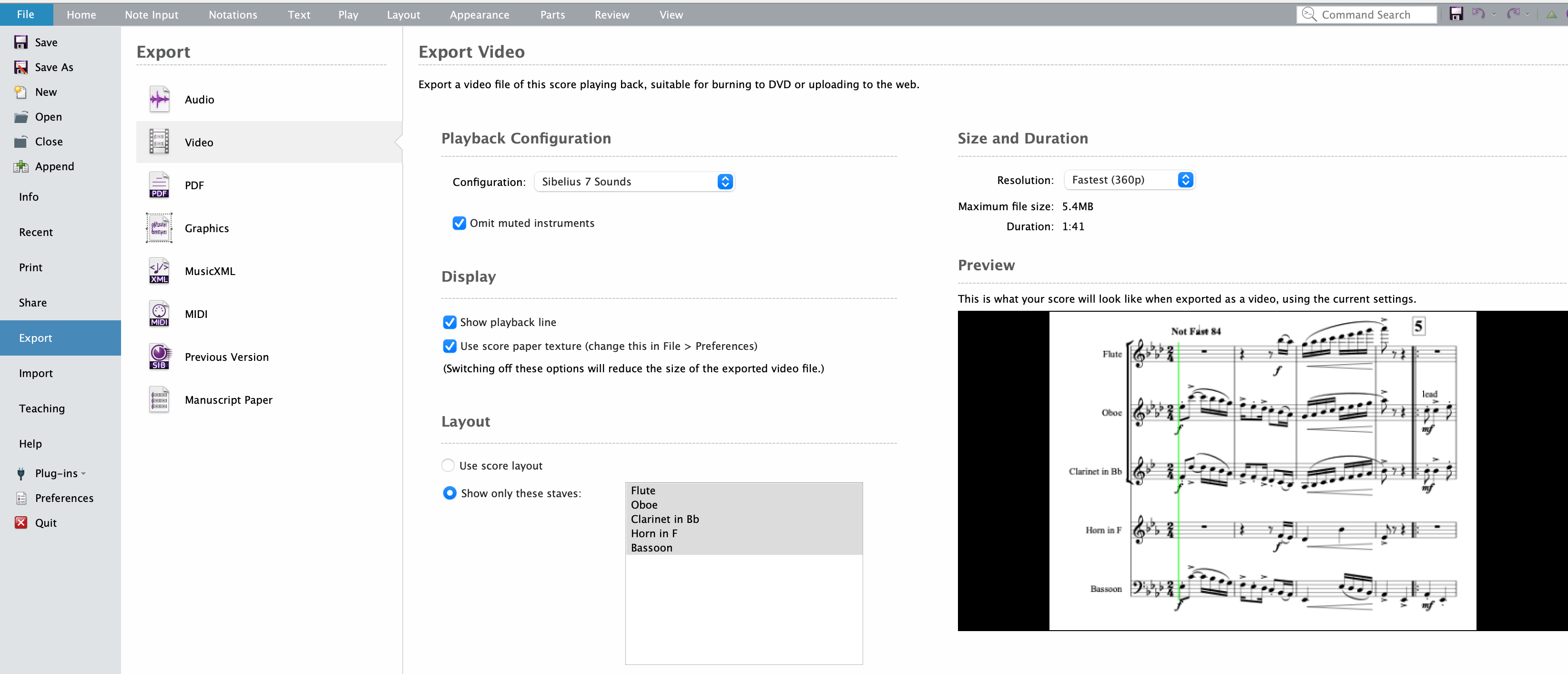Click the Graphics export icon
1568x674 pixels.
160,228
